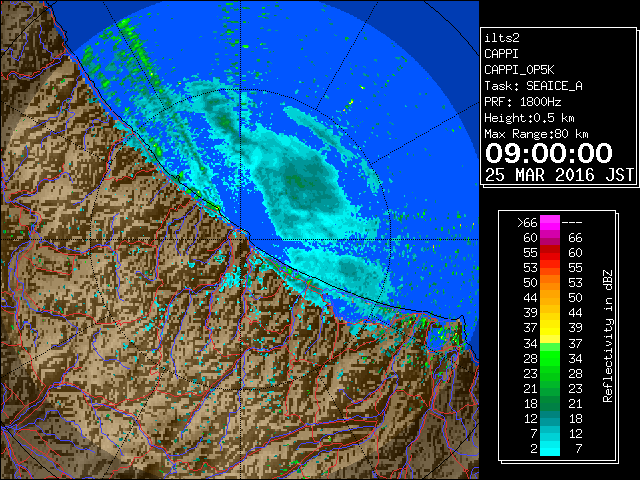Image resolution: width=640 pixels, height=480 pixels.
Task: Pick the yellow band of the color scale
Action: [550, 328]
